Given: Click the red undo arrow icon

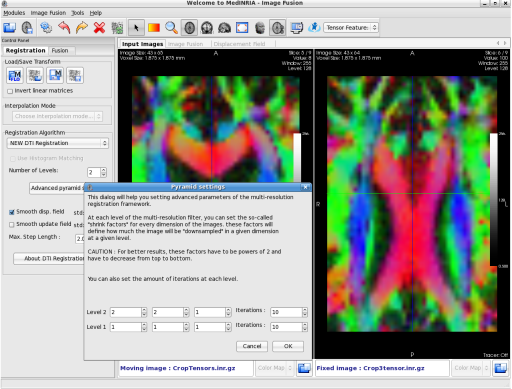Looking at the screenshot, I should pyautogui.click(x=64, y=27).
